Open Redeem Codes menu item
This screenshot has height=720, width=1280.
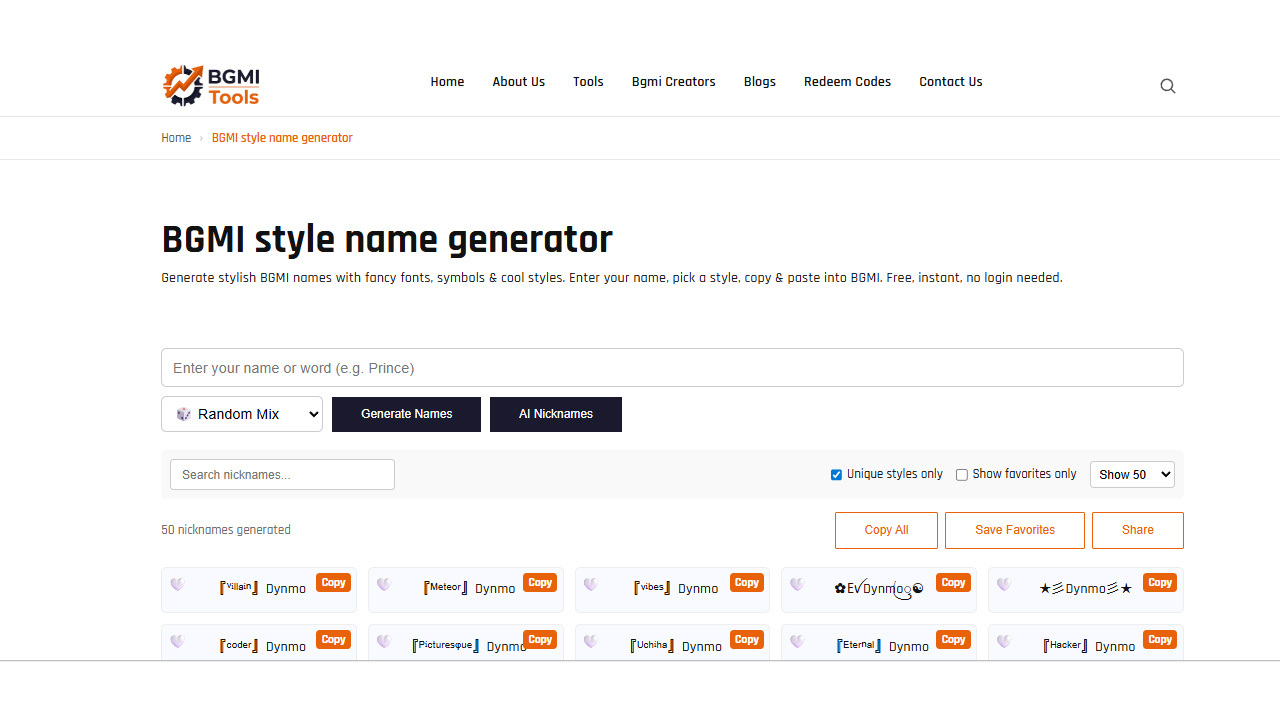(847, 82)
